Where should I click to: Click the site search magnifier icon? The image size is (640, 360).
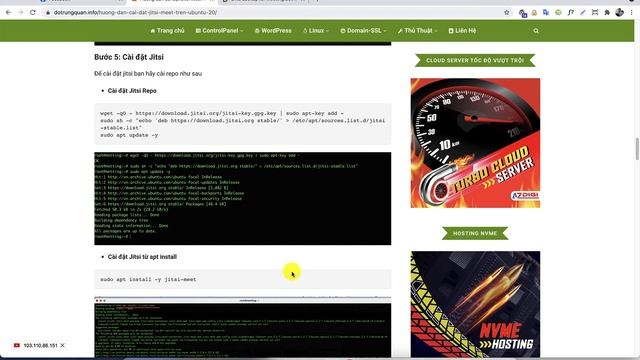(536, 31)
